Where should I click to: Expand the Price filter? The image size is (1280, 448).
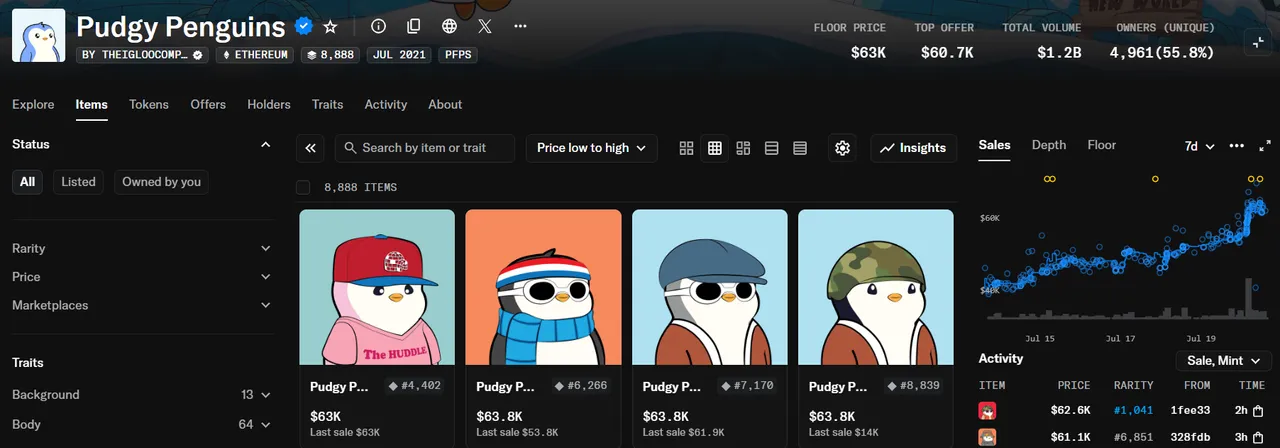point(141,277)
